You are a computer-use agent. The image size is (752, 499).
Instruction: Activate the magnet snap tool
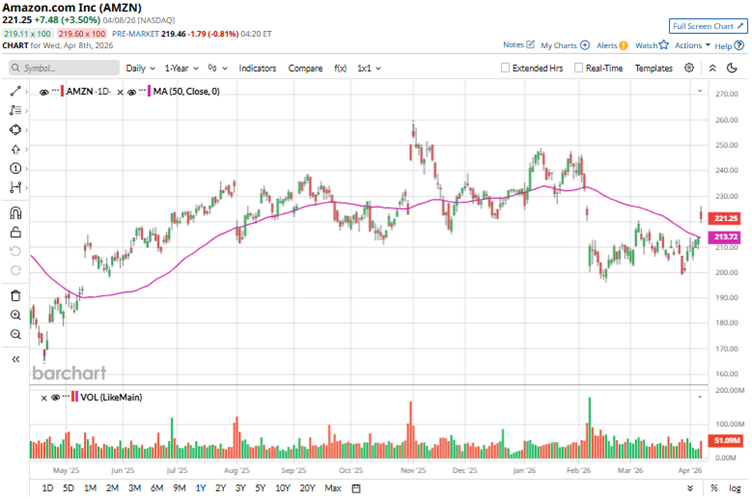(x=15, y=213)
